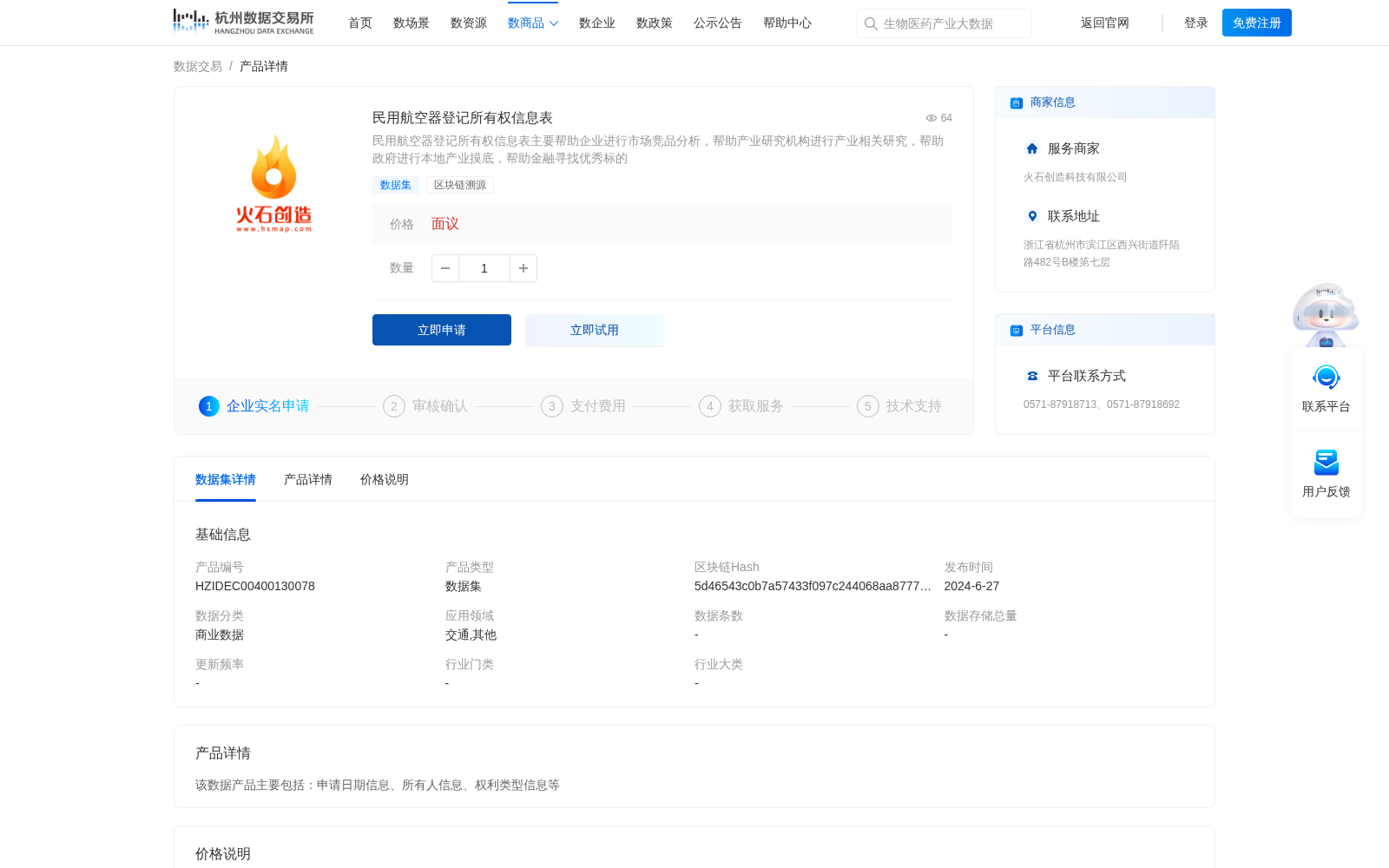This screenshot has width=1389, height=868.
Task: Click the 联系地址 location pin icon
Action: pyautogui.click(x=1032, y=216)
